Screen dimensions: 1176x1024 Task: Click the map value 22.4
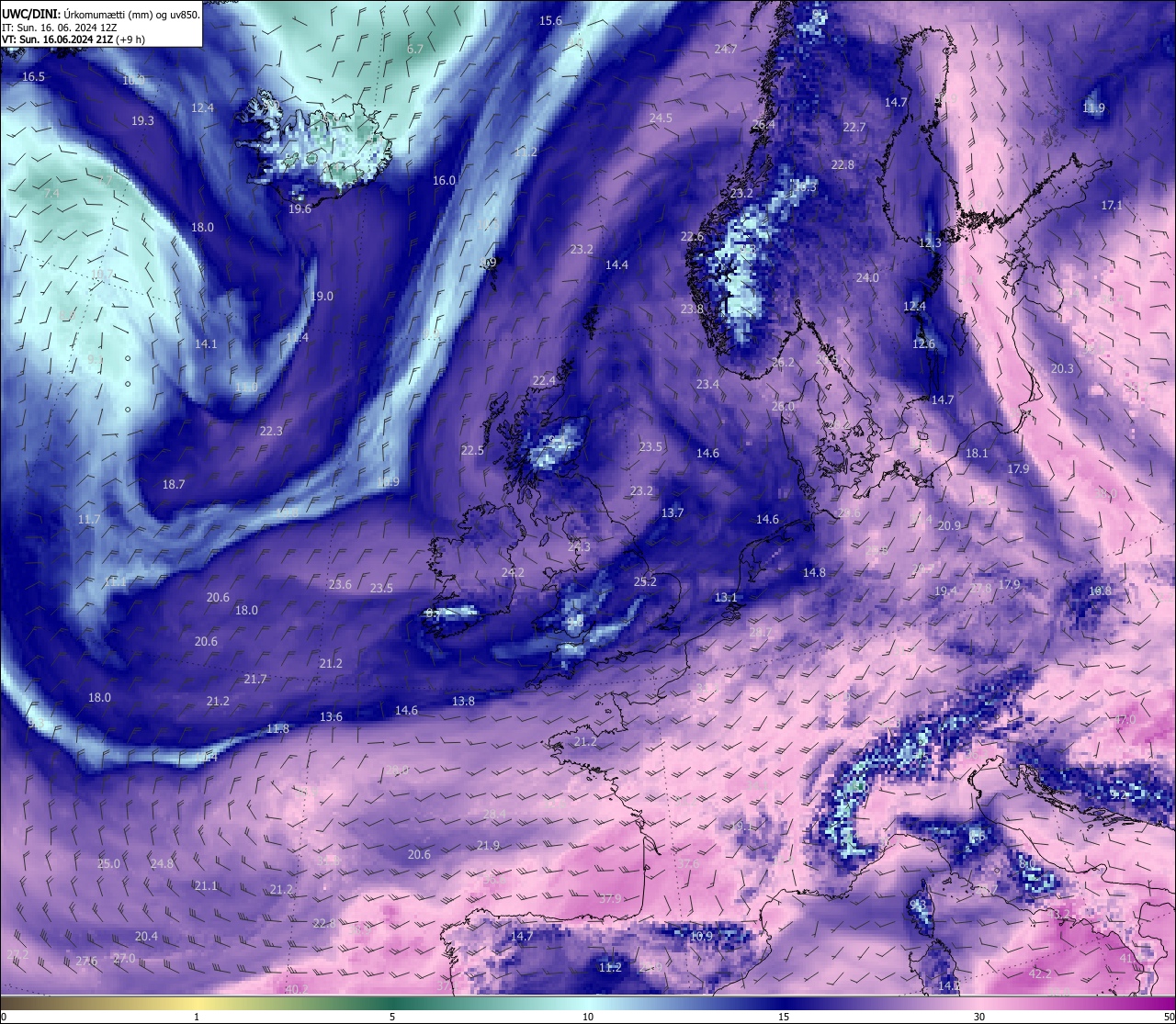click(544, 381)
